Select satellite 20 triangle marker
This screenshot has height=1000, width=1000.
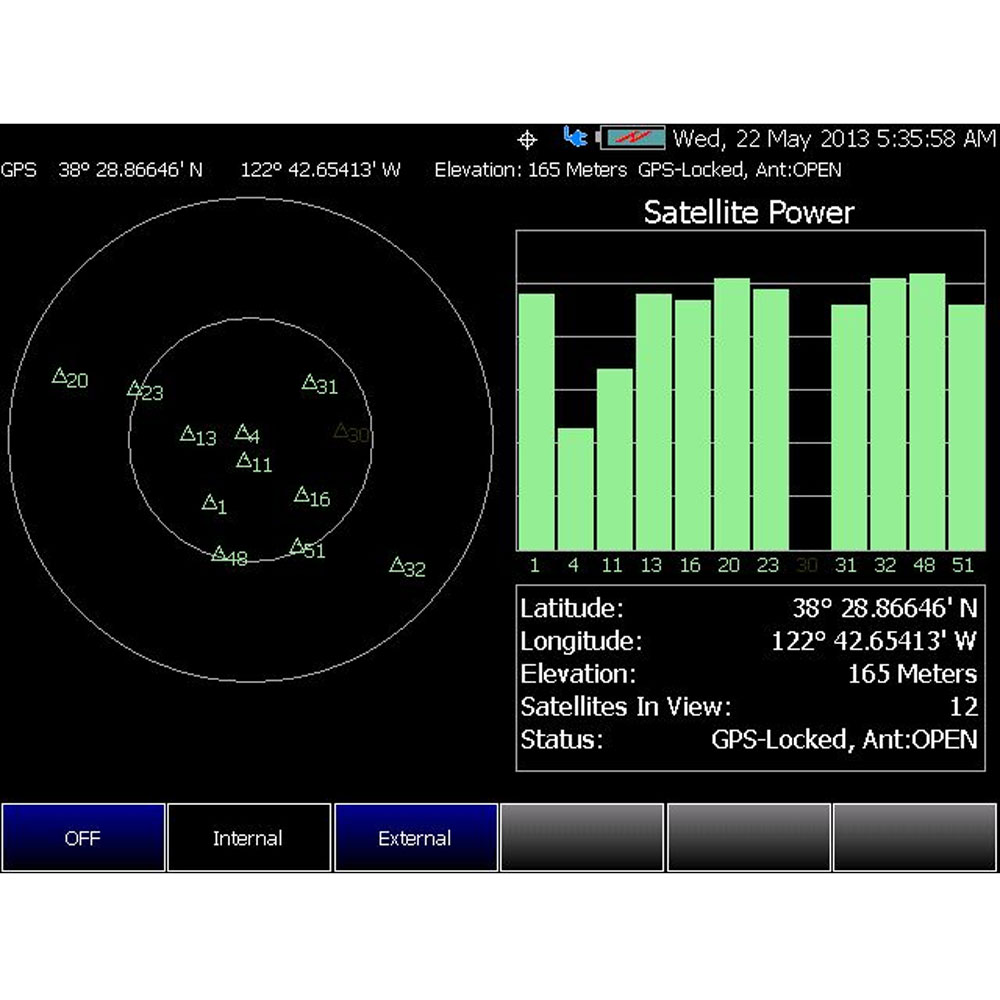[x=60, y=377]
